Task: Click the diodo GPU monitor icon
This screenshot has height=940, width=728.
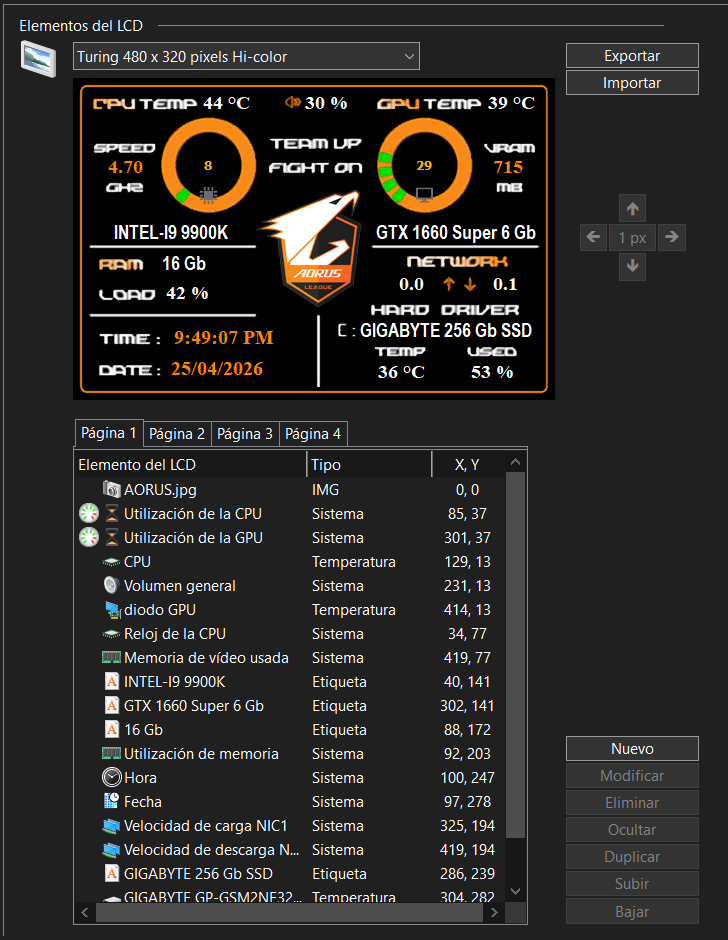Action: pyautogui.click(x=111, y=610)
